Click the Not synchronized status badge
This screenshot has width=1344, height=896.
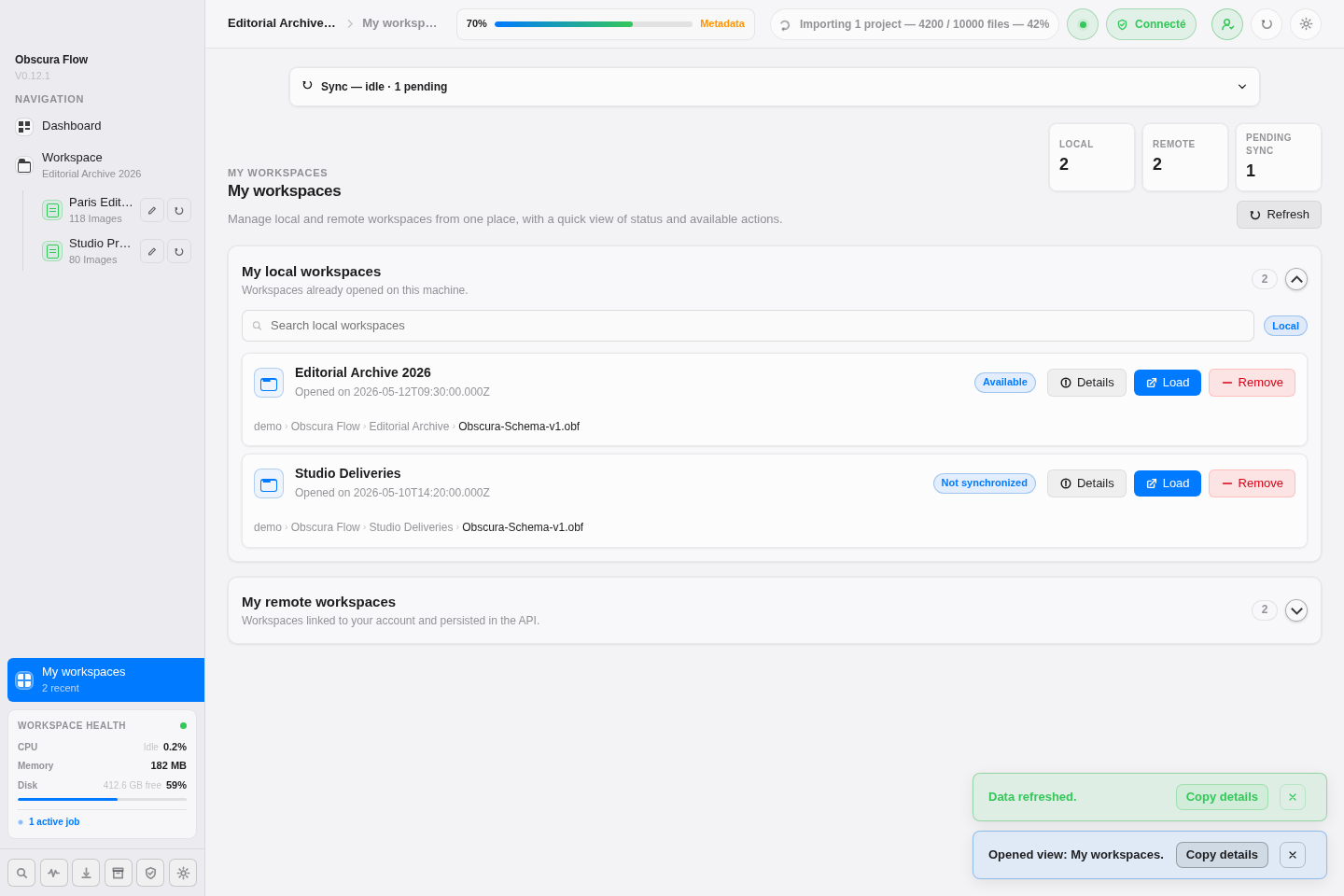985,483
